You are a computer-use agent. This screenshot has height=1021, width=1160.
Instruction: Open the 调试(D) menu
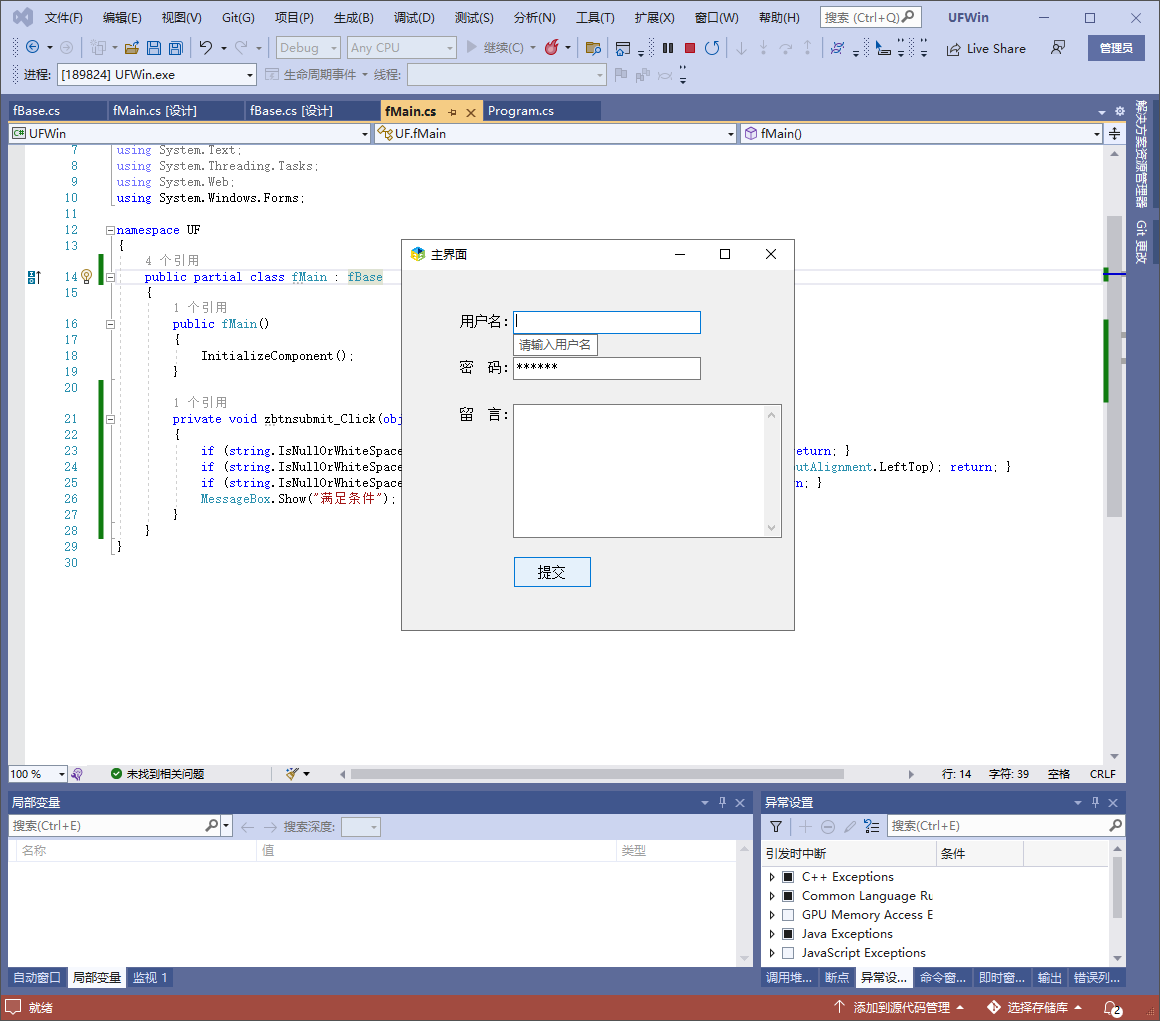pos(414,18)
